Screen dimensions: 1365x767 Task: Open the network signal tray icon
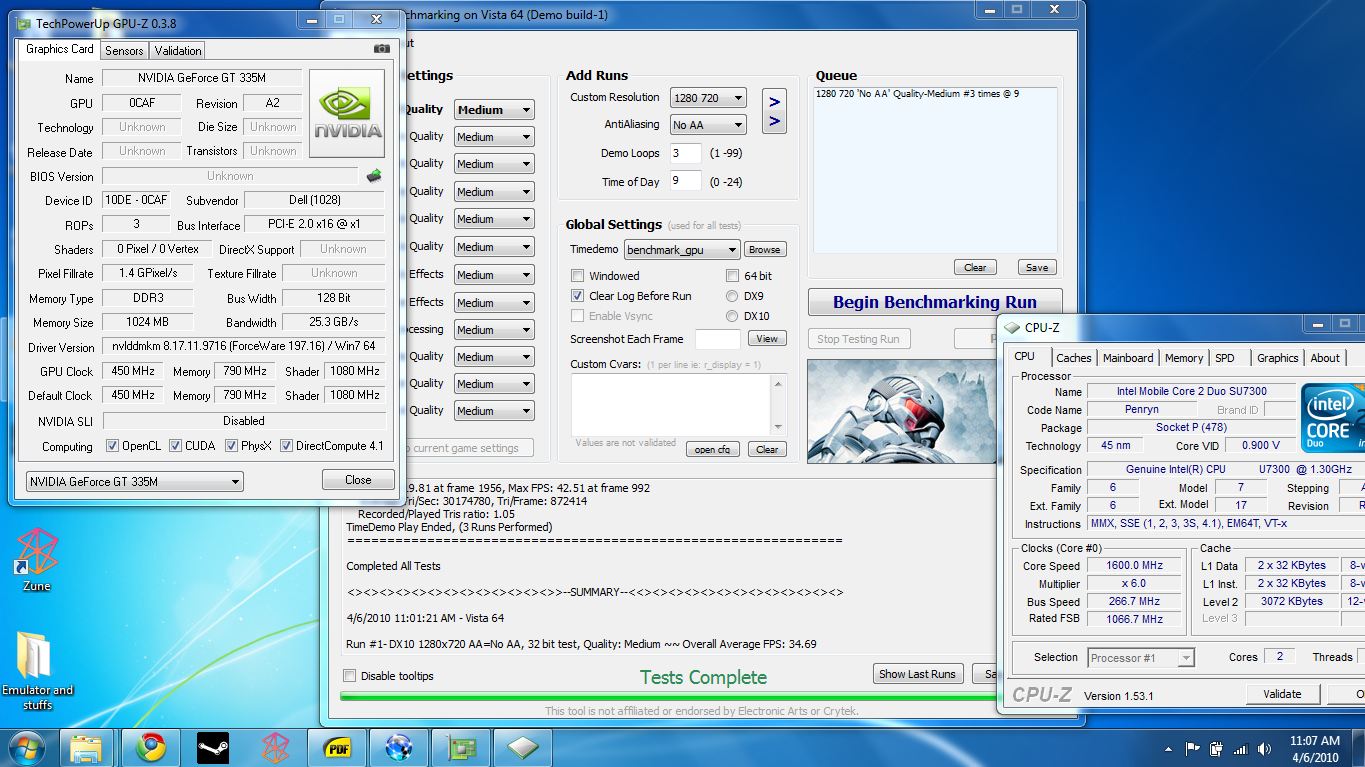click(x=1241, y=748)
